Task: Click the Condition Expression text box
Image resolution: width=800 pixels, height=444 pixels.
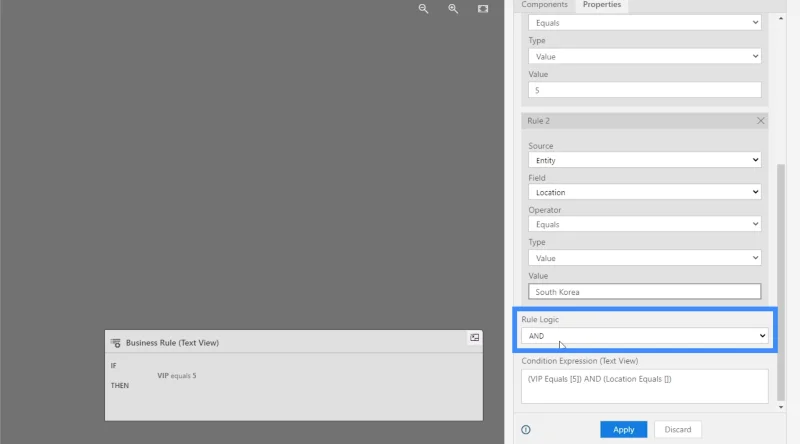Action: coord(645,386)
